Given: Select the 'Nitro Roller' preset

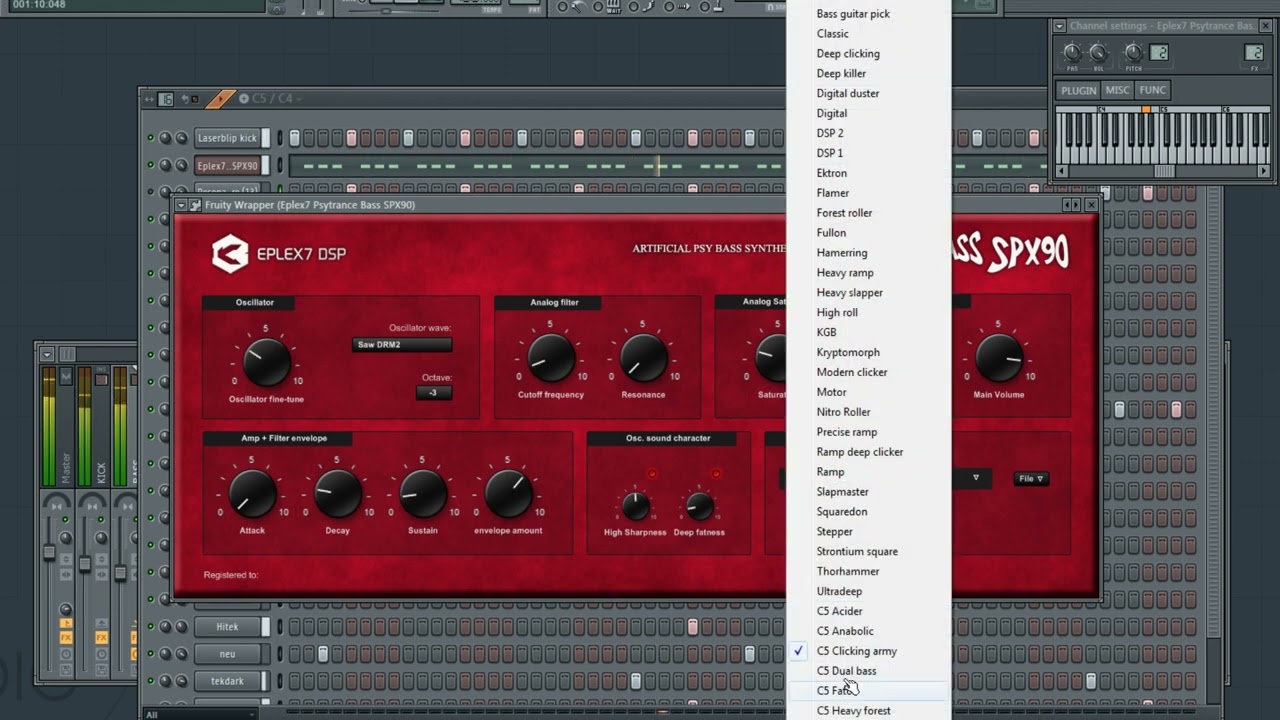Looking at the screenshot, I should coord(868,412).
